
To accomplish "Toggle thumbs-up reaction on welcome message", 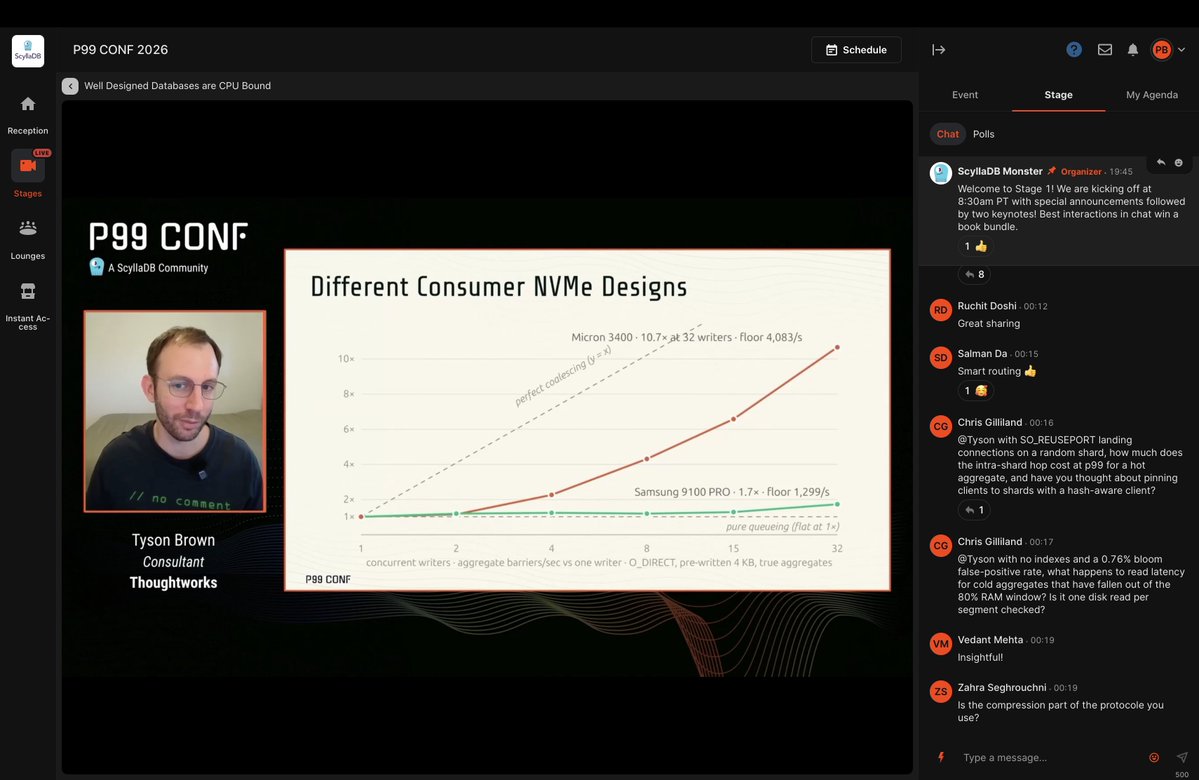I will tap(975, 246).
